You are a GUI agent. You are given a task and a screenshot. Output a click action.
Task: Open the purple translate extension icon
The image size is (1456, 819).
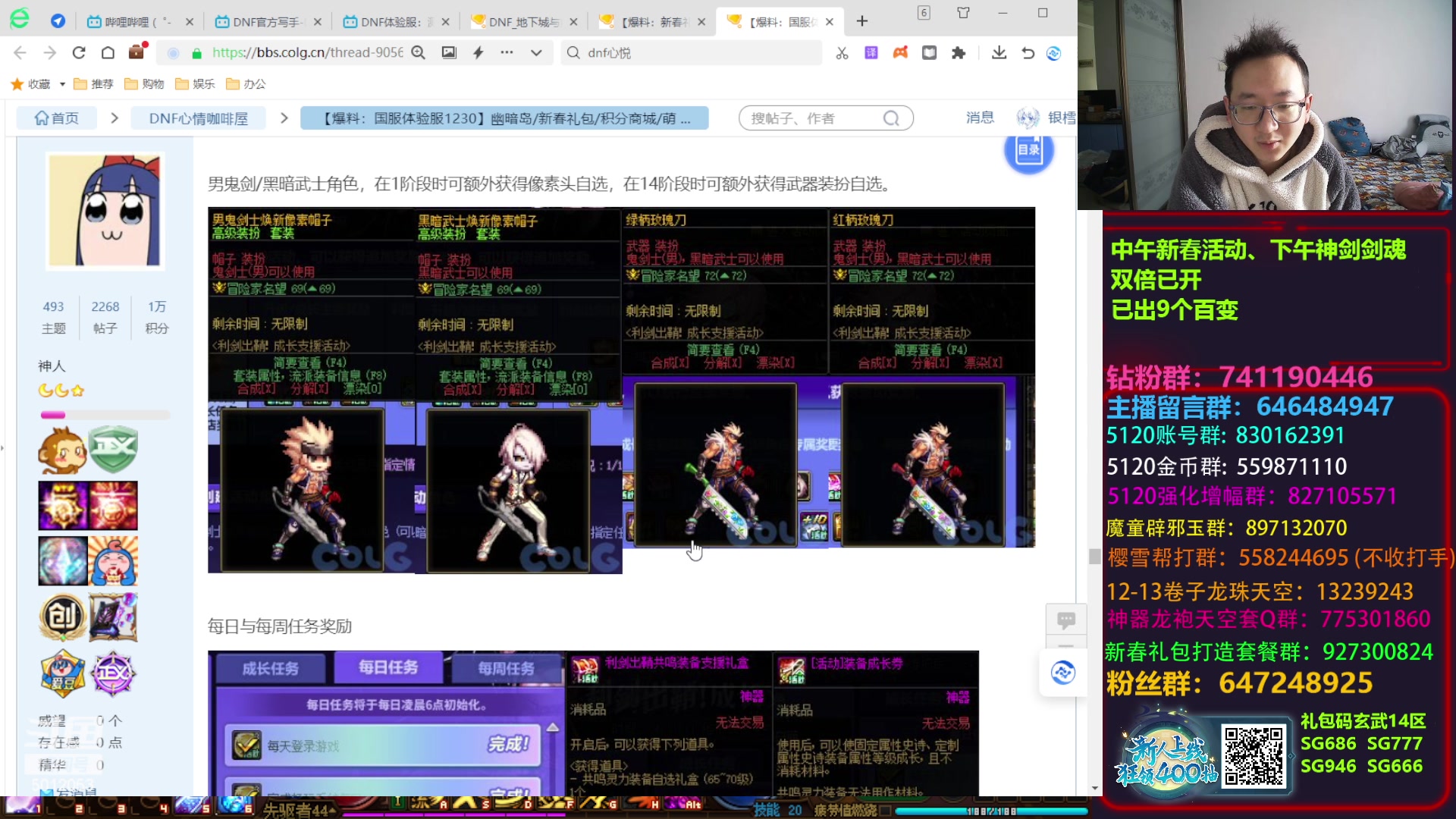pyautogui.click(x=871, y=53)
